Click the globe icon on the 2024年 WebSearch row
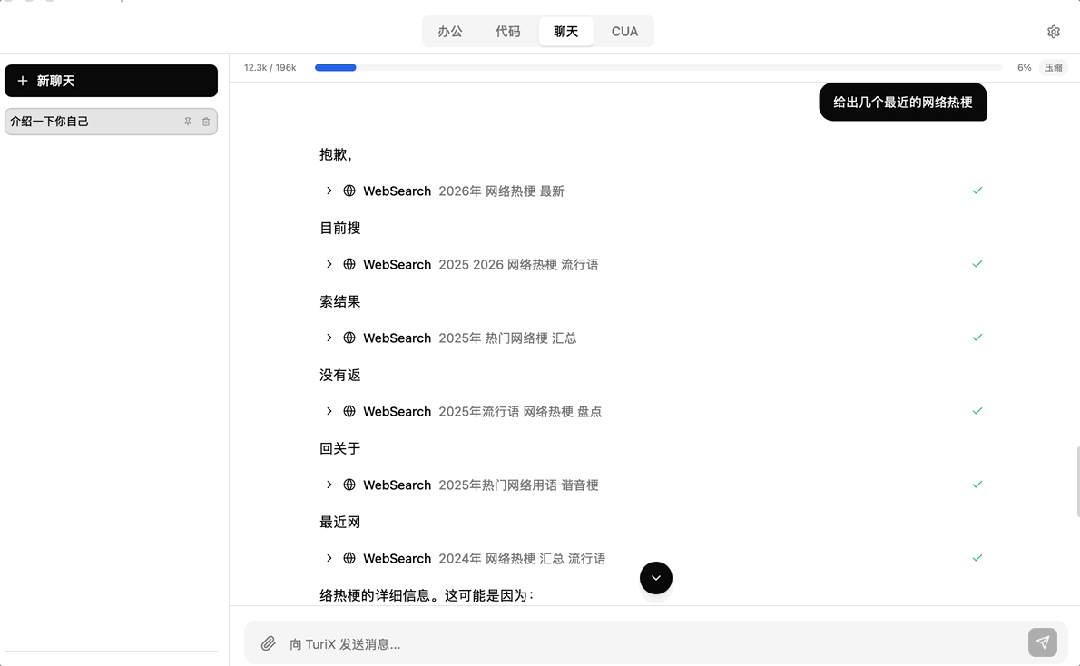This screenshot has height=666, width=1080. 349,558
